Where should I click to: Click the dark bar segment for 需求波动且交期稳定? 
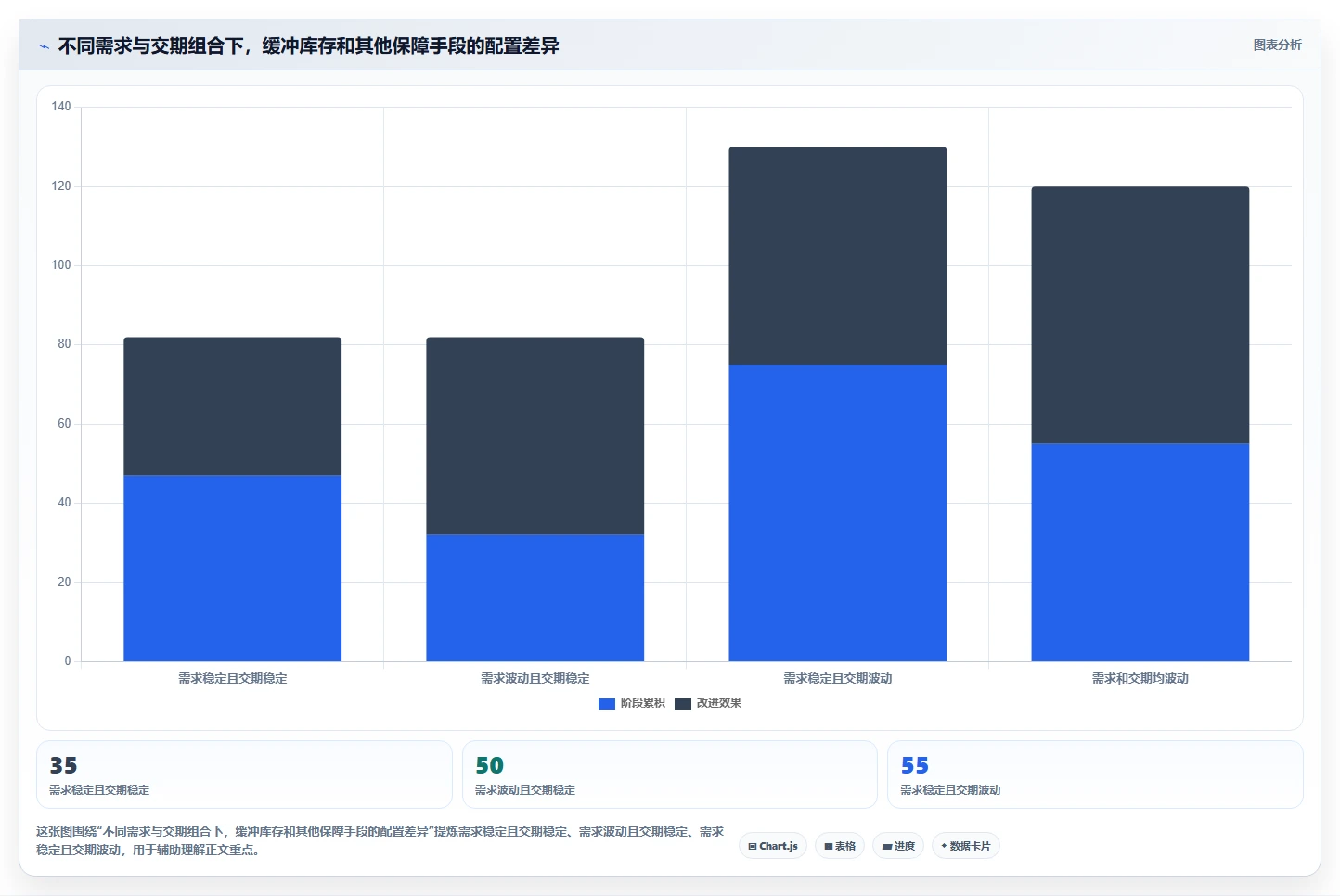535,436
